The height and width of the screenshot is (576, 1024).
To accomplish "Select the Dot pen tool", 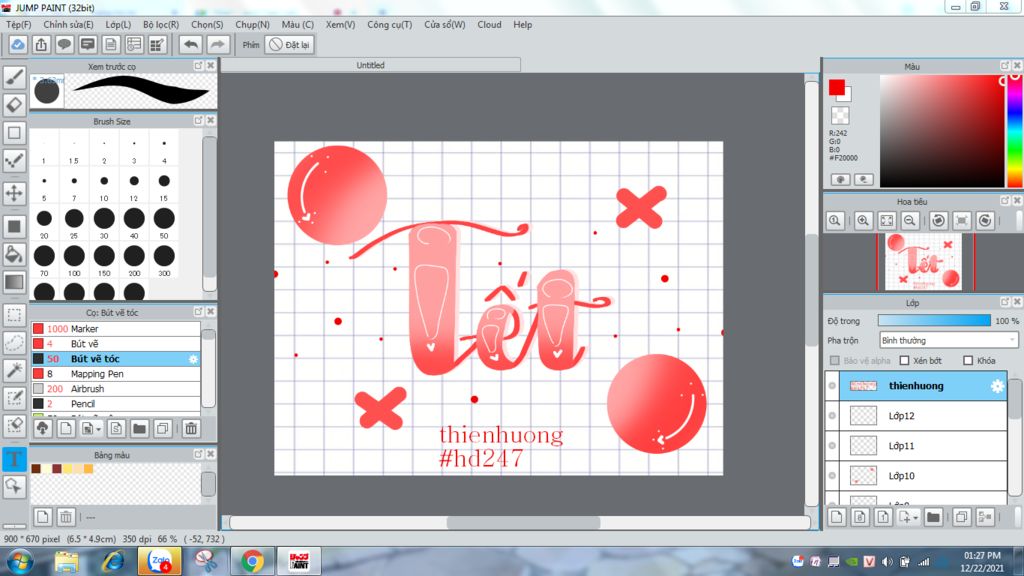I will pos(14,161).
